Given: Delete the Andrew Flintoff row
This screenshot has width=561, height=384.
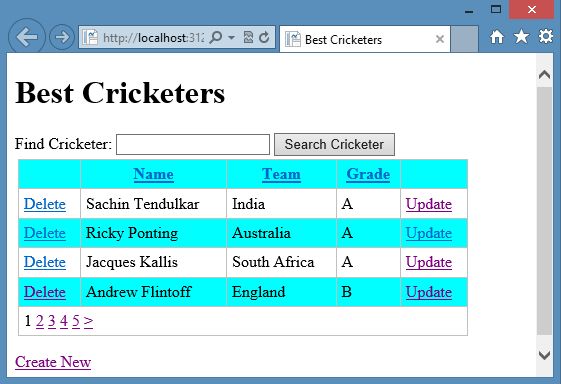Looking at the screenshot, I should click(45, 292).
